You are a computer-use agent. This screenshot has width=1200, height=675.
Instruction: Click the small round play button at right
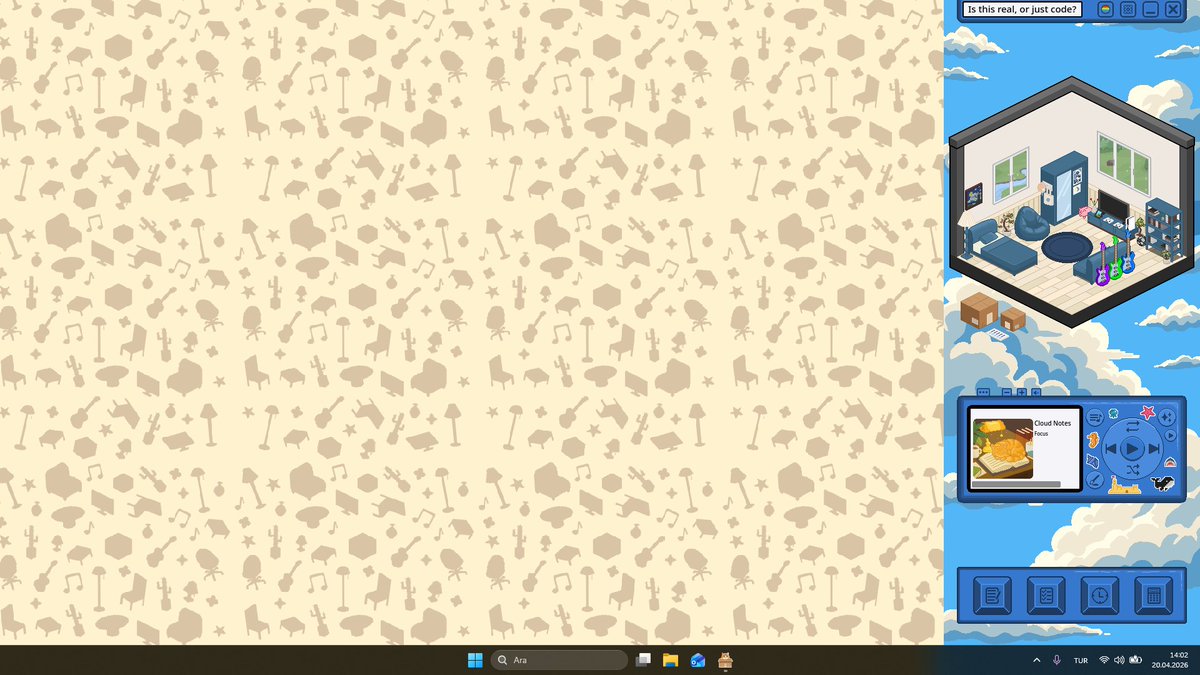click(1171, 435)
